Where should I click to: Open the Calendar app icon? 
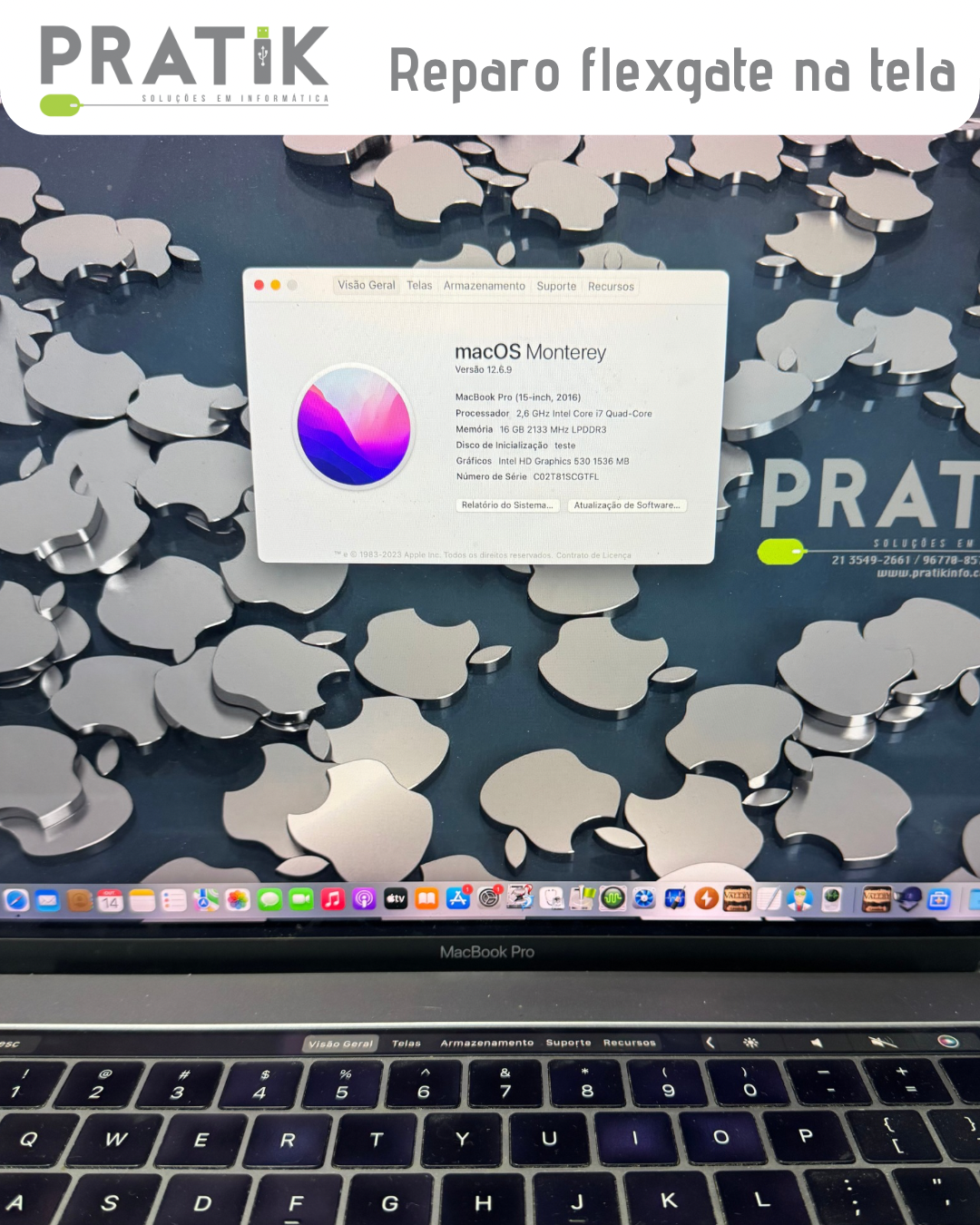pos(110,900)
